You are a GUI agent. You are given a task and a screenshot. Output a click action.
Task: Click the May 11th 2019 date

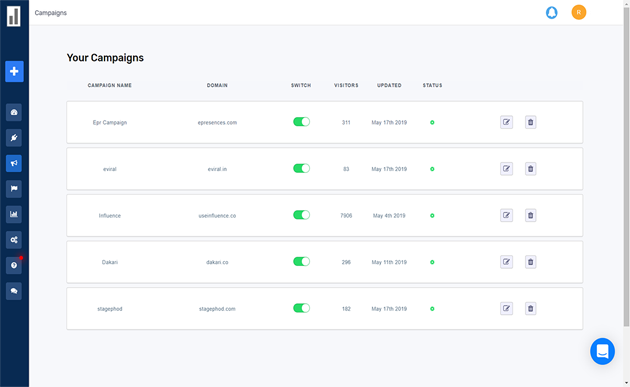pos(389,262)
